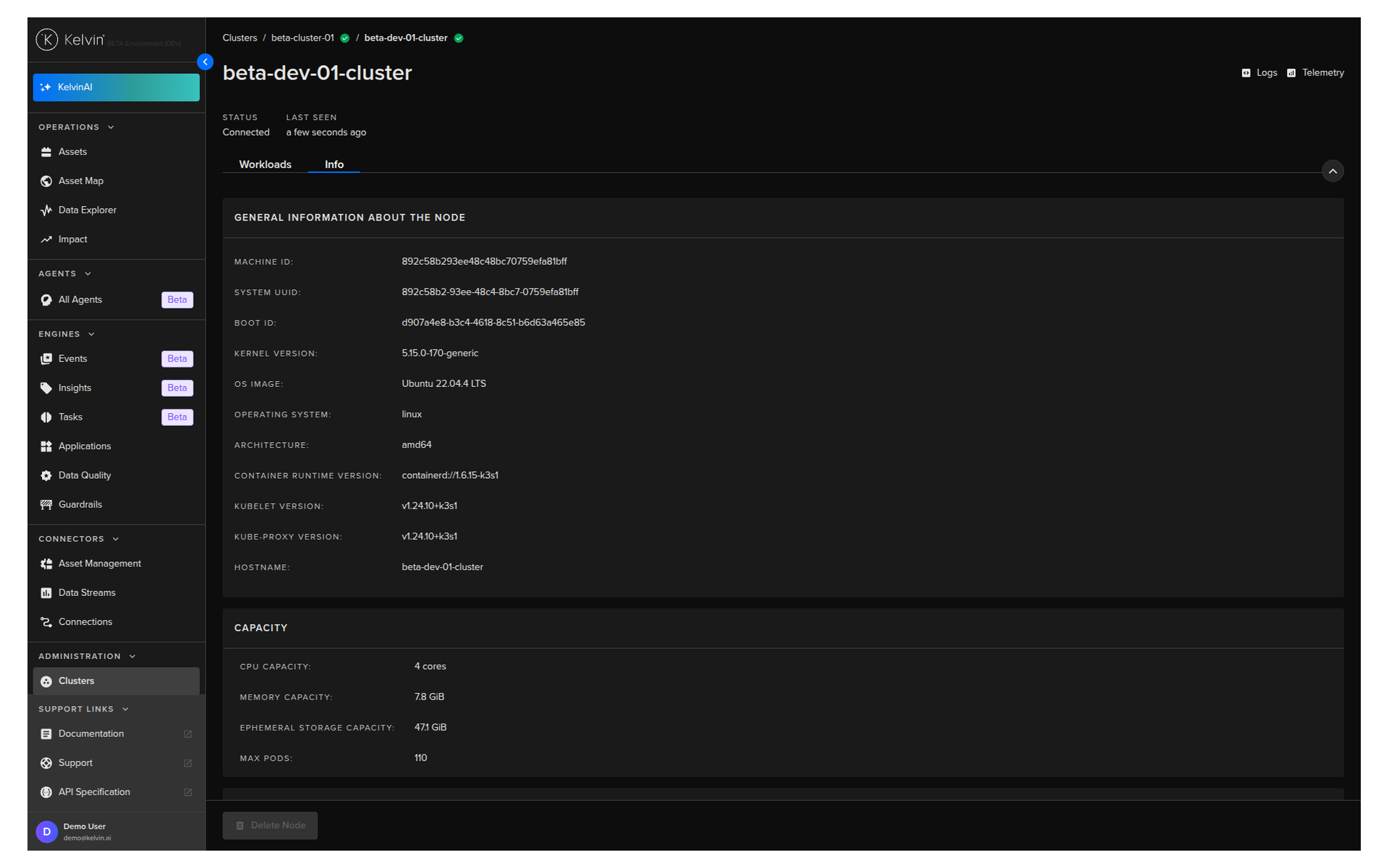The height and width of the screenshot is (868, 1389).
Task: Click the Telemetry icon
Action: coord(1291,73)
